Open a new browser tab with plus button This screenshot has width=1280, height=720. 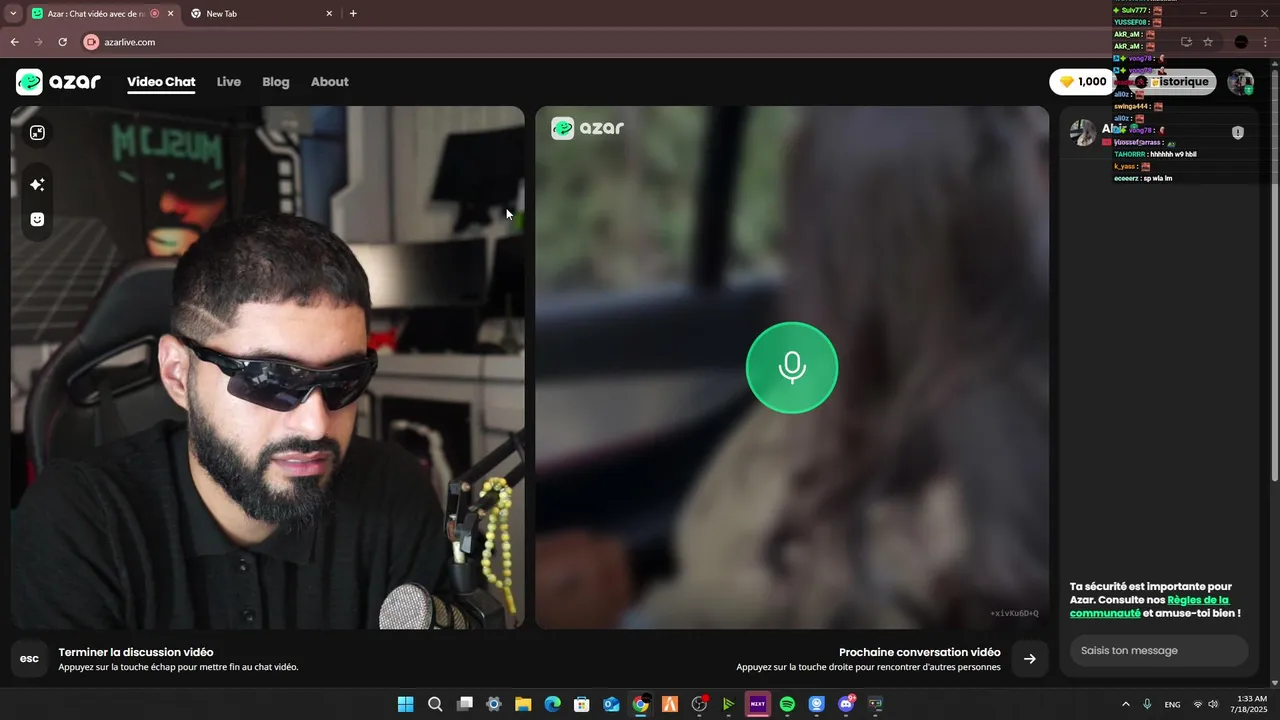(x=353, y=14)
